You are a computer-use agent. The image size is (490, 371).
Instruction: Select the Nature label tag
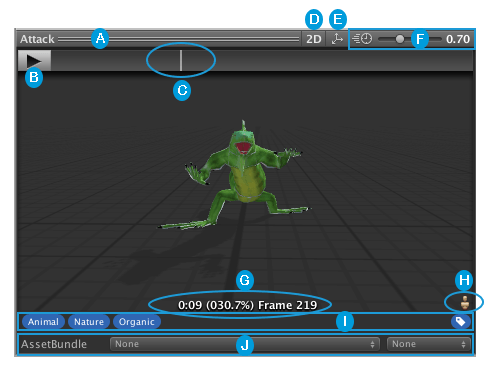89,322
